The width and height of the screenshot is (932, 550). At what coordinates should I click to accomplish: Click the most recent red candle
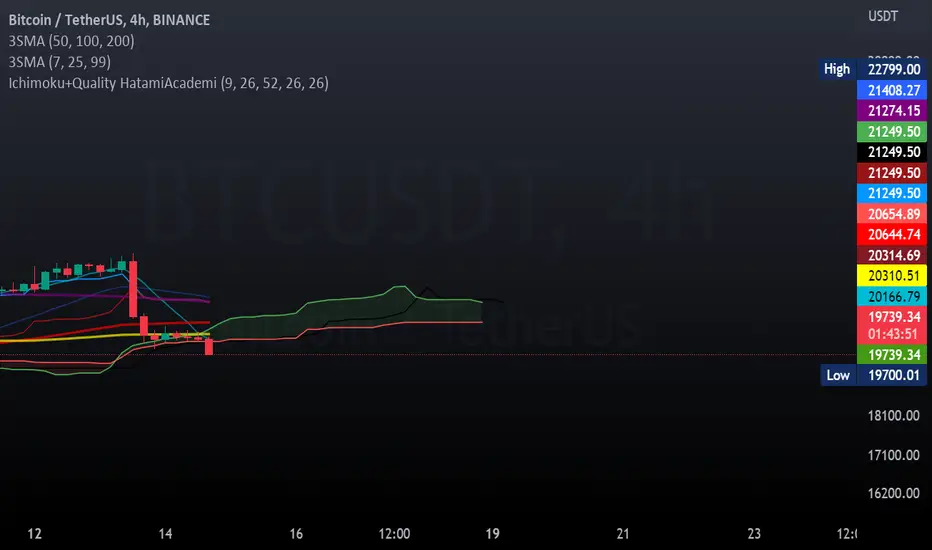[209, 347]
